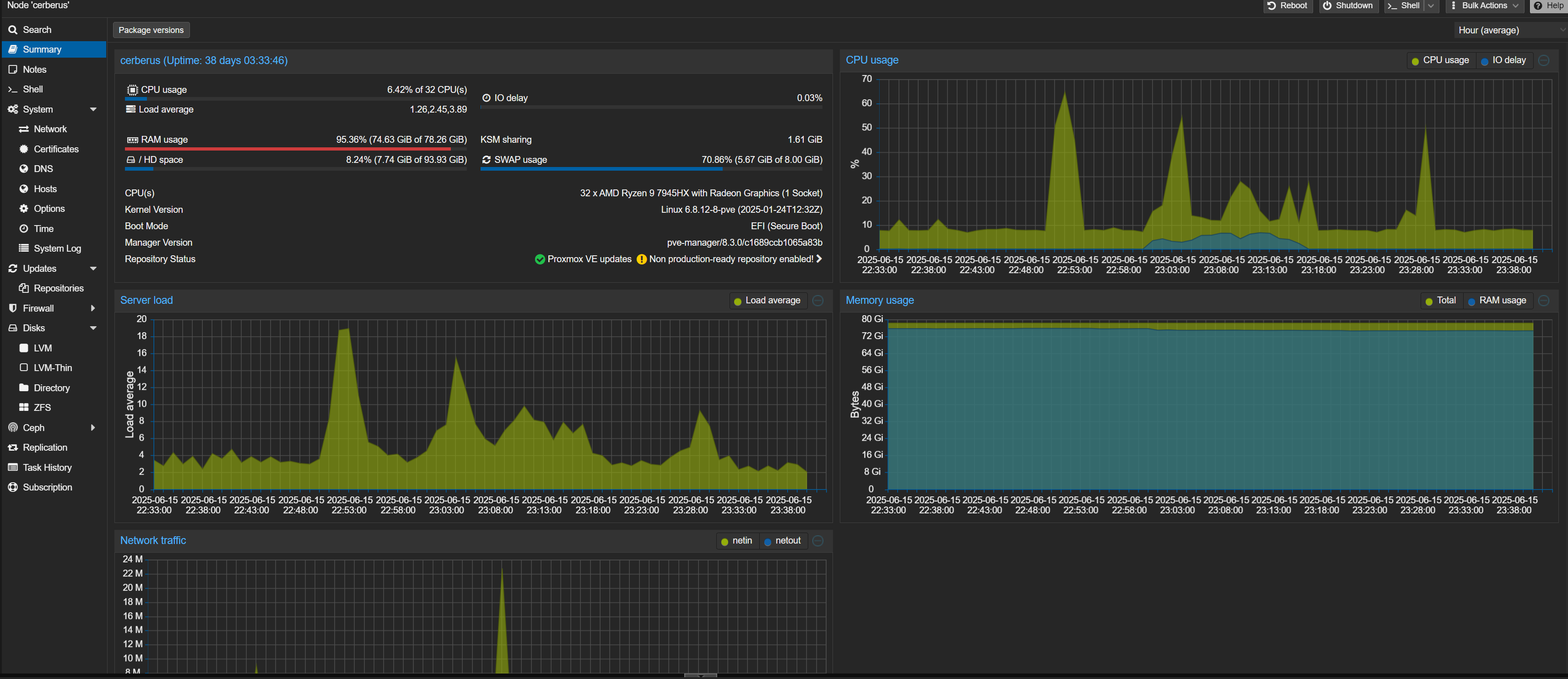
Task: Click the System Log list icon
Action: tap(24, 248)
